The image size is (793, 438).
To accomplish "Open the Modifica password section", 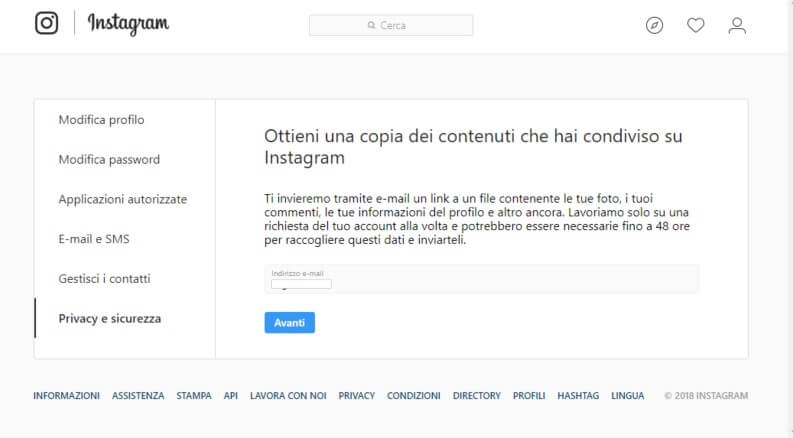I will point(109,159).
